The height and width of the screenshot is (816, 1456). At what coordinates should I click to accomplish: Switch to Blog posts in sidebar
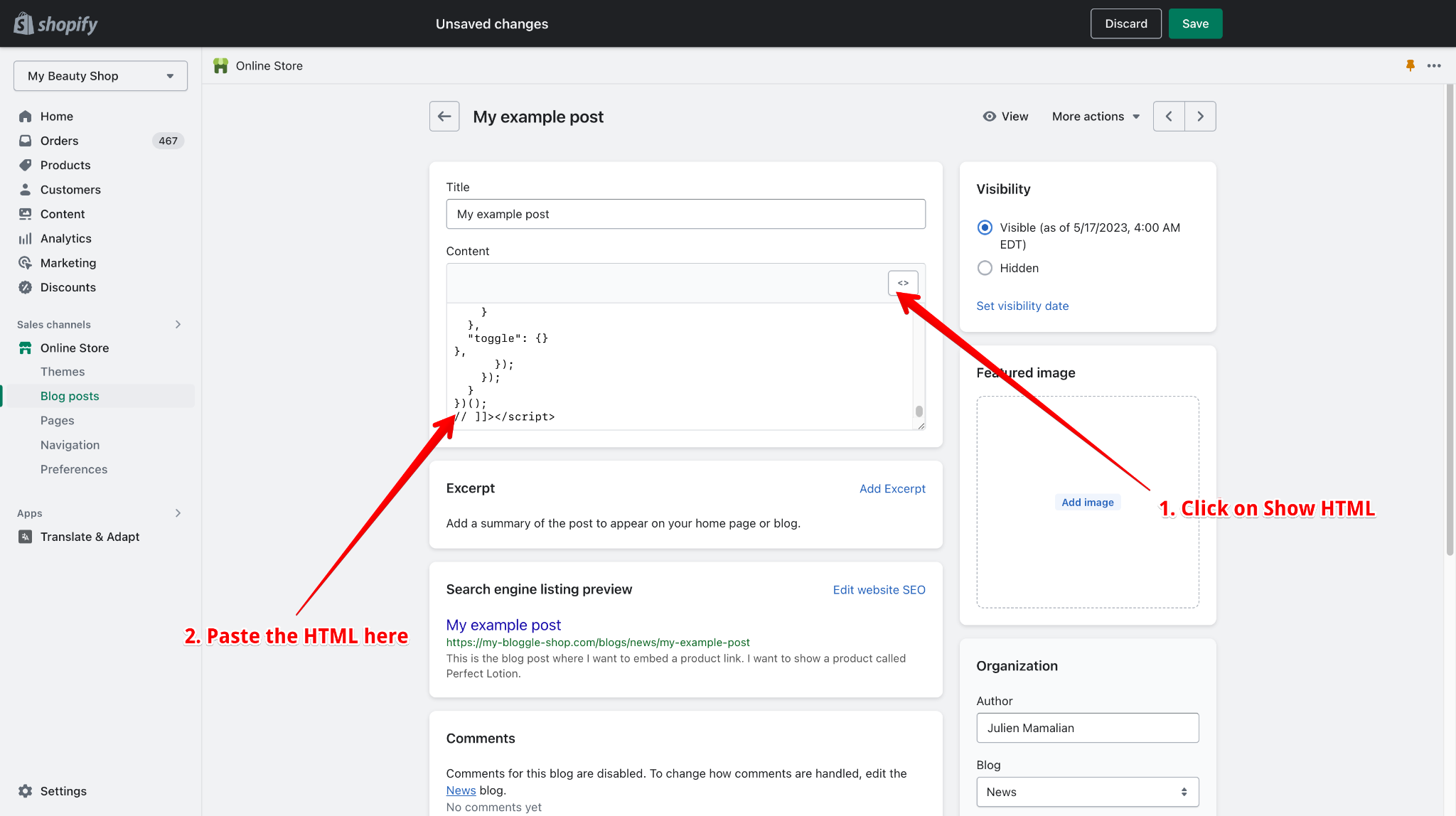click(x=70, y=396)
